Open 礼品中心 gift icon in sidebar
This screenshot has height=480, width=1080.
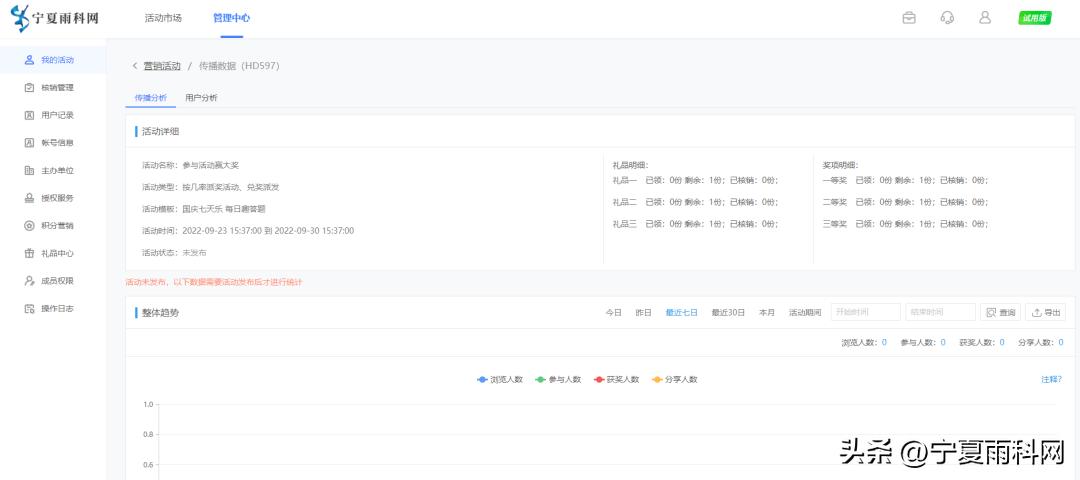pyautogui.click(x=29, y=253)
